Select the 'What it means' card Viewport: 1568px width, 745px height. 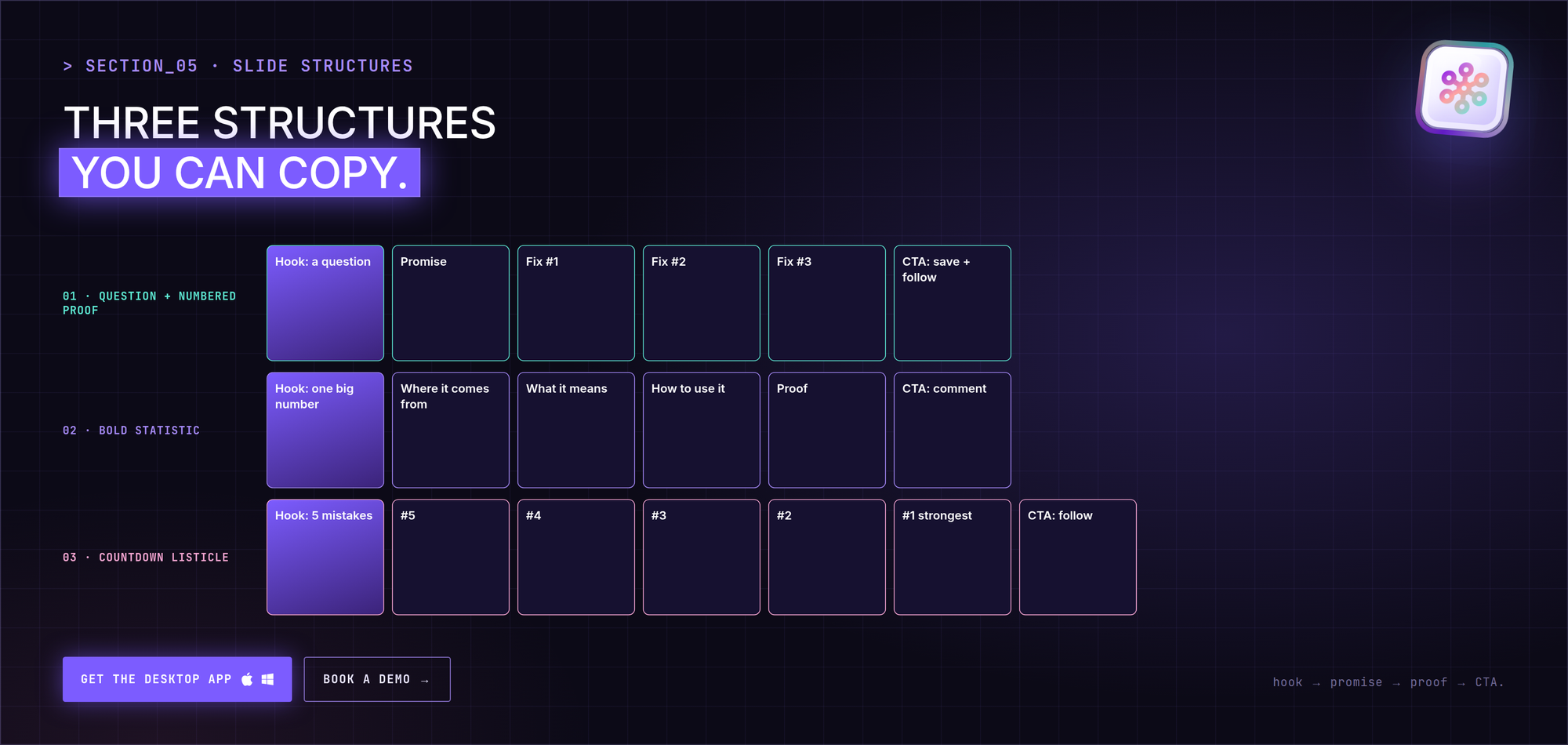click(576, 431)
